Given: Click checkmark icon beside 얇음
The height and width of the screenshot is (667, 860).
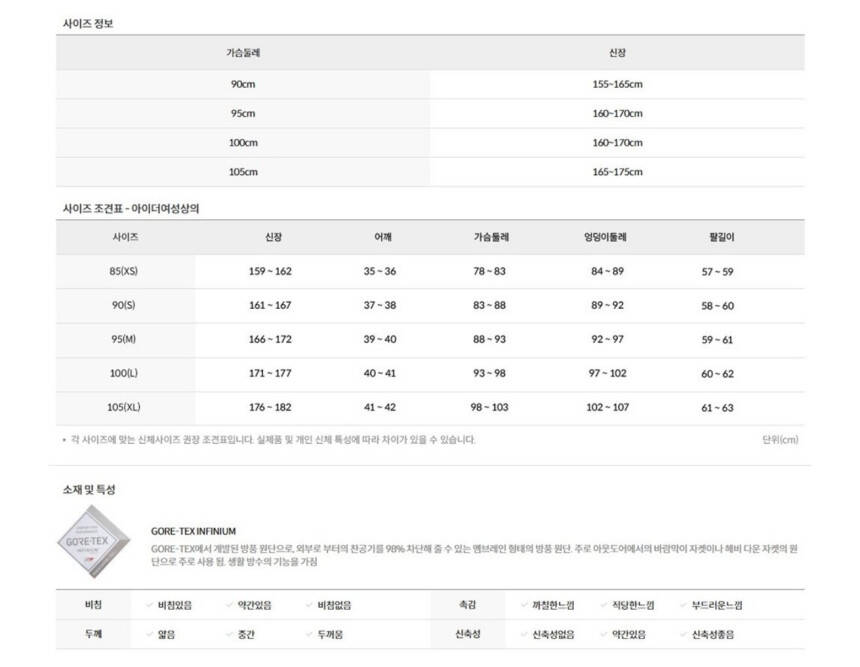Looking at the screenshot, I should tap(150, 634).
